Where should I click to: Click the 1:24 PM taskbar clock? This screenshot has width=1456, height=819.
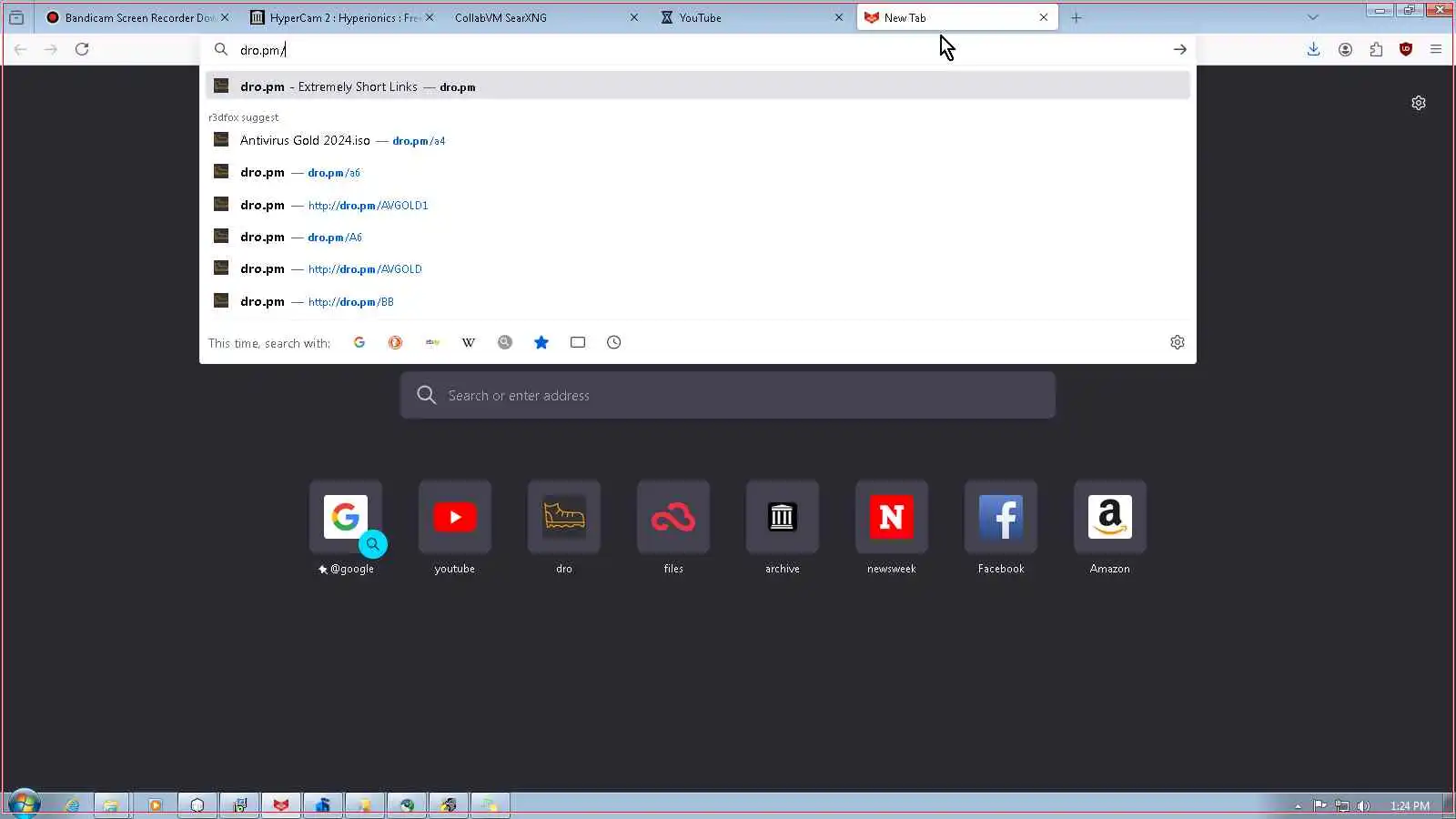1410,806
